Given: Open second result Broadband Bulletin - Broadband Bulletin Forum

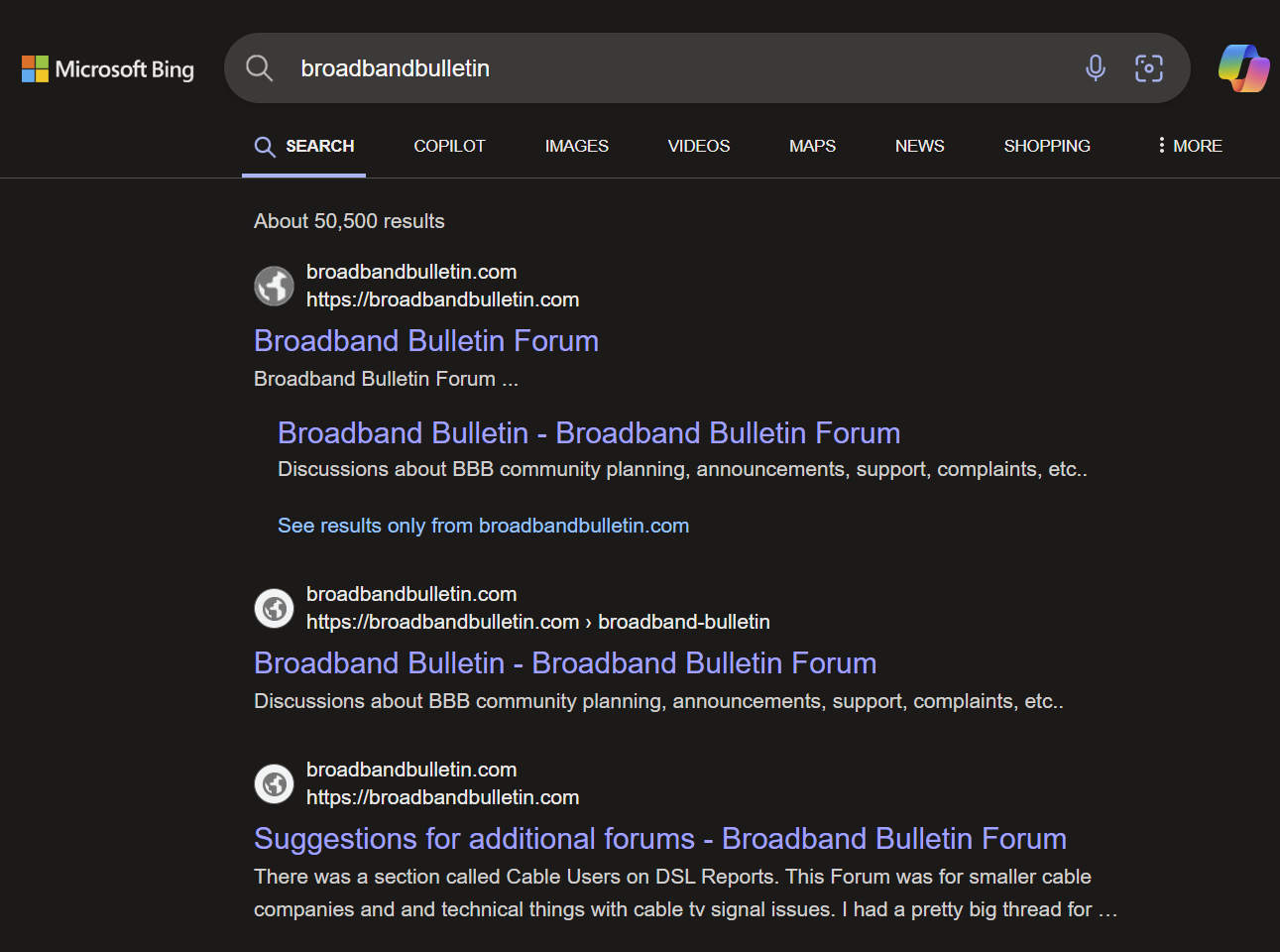Looking at the screenshot, I should (x=565, y=663).
